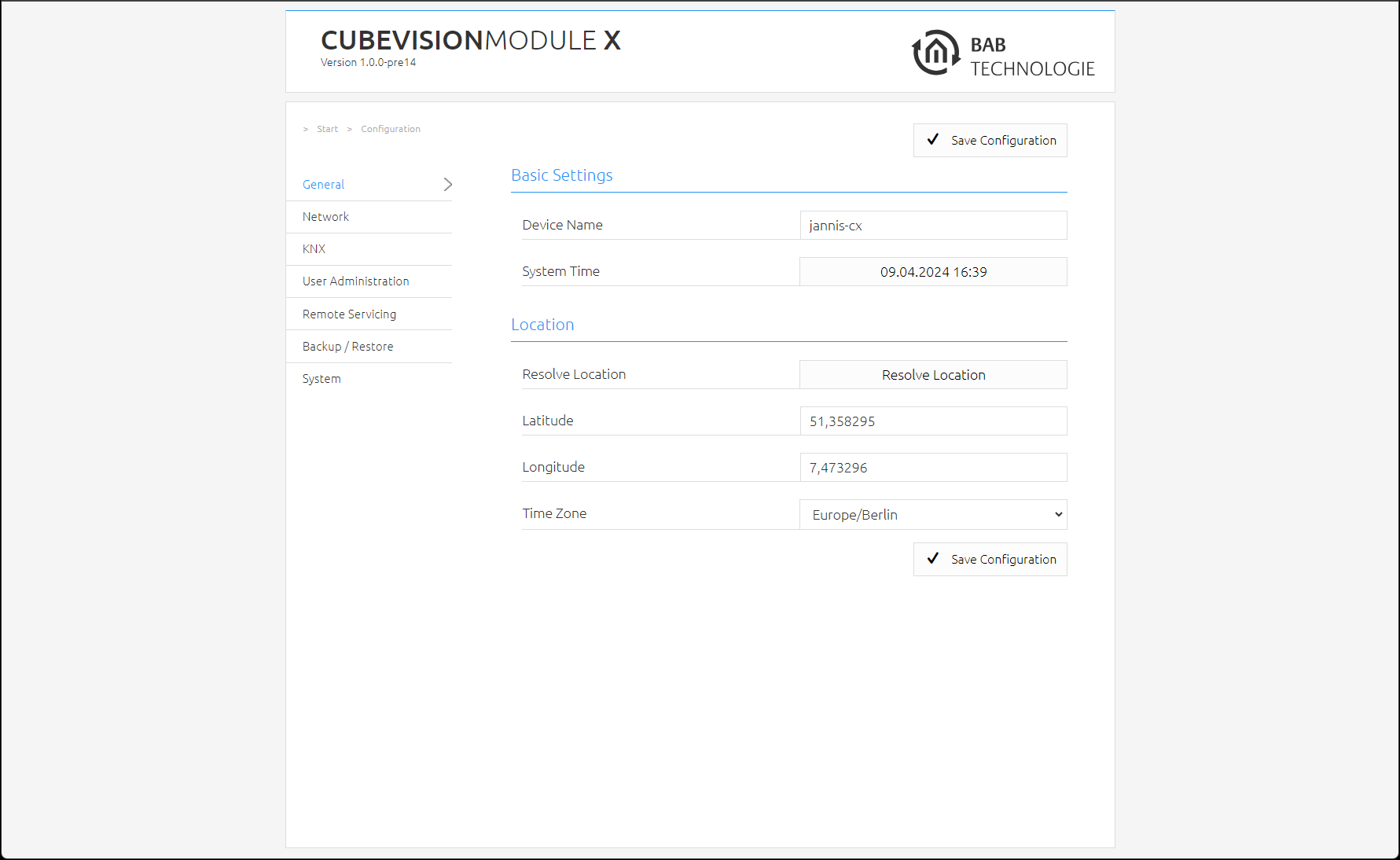This screenshot has width=1400, height=860.
Task: Click the top Save Configuration button
Action: [x=990, y=140]
